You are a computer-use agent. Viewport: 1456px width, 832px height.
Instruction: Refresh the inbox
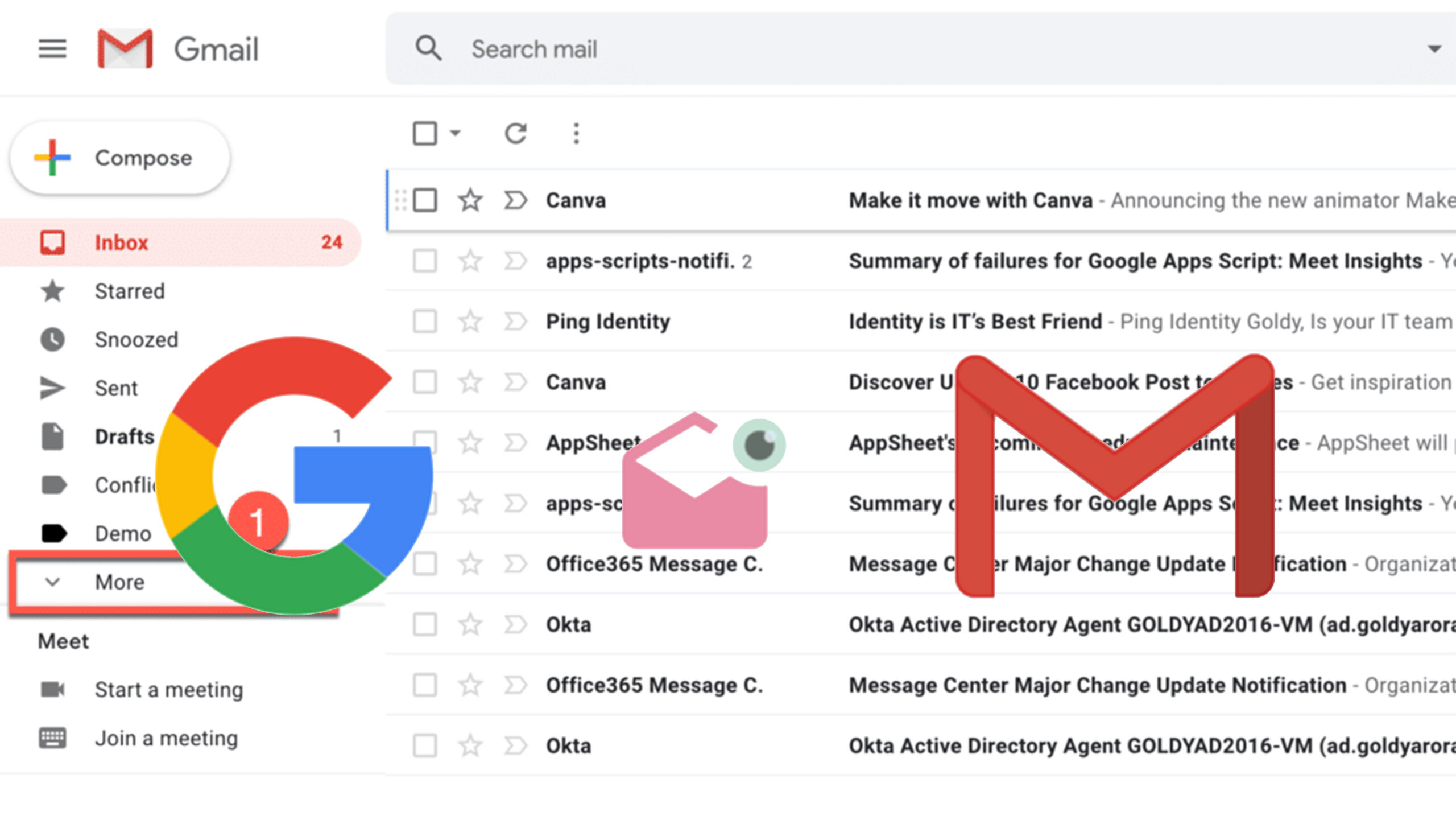coord(516,133)
